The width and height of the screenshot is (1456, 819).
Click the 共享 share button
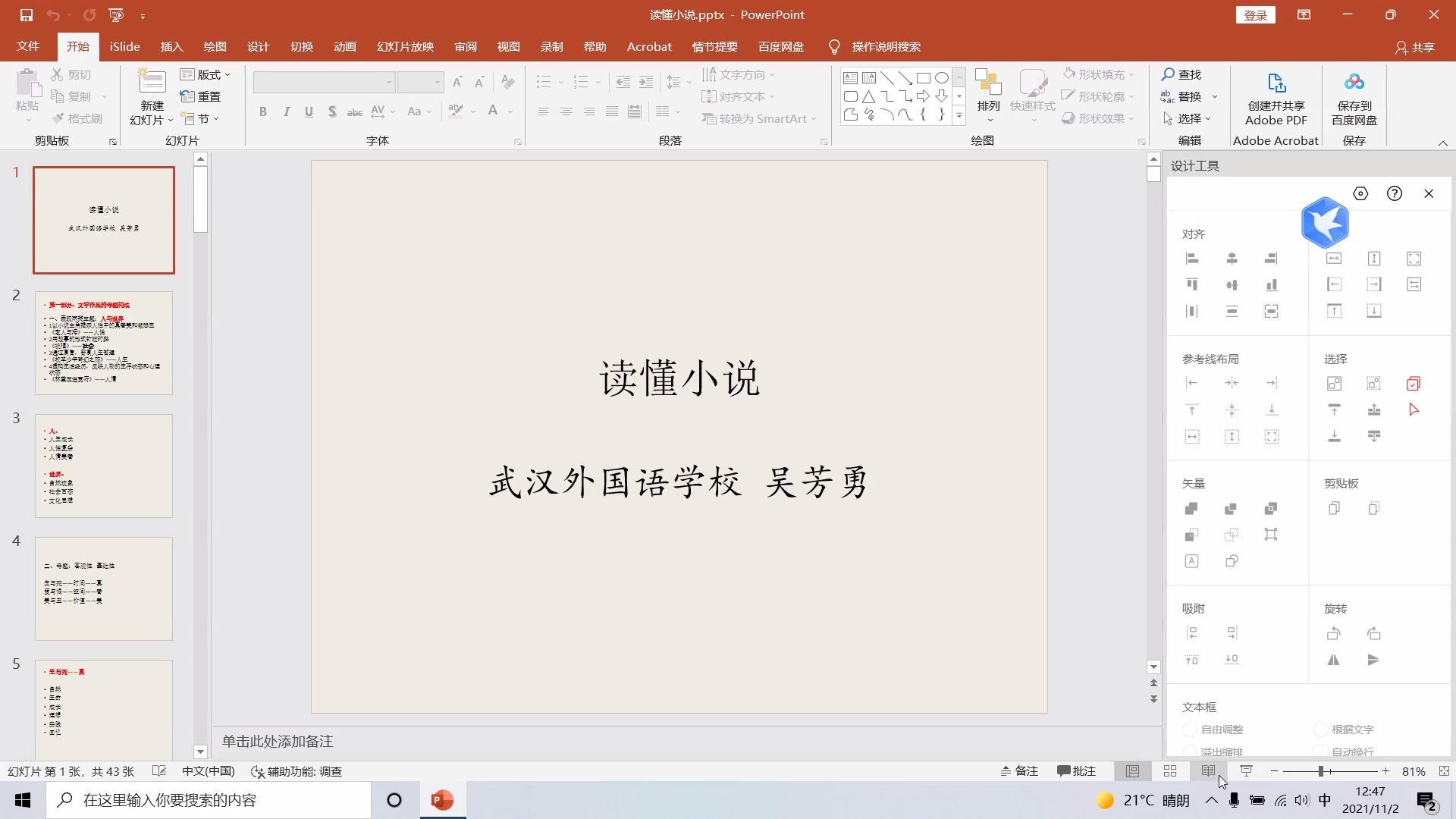click(1415, 47)
